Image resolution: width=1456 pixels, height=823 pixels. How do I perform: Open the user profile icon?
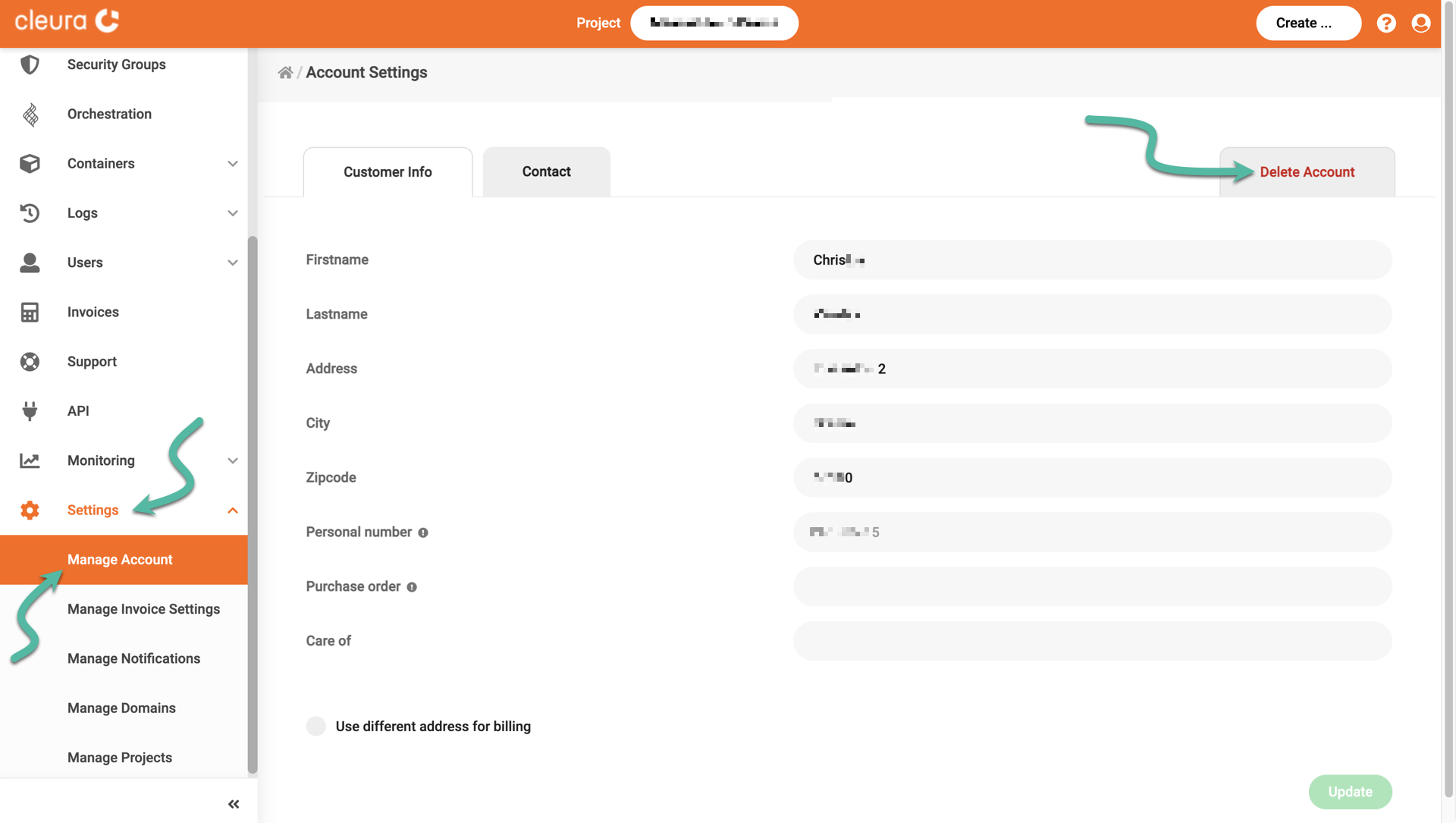tap(1421, 24)
